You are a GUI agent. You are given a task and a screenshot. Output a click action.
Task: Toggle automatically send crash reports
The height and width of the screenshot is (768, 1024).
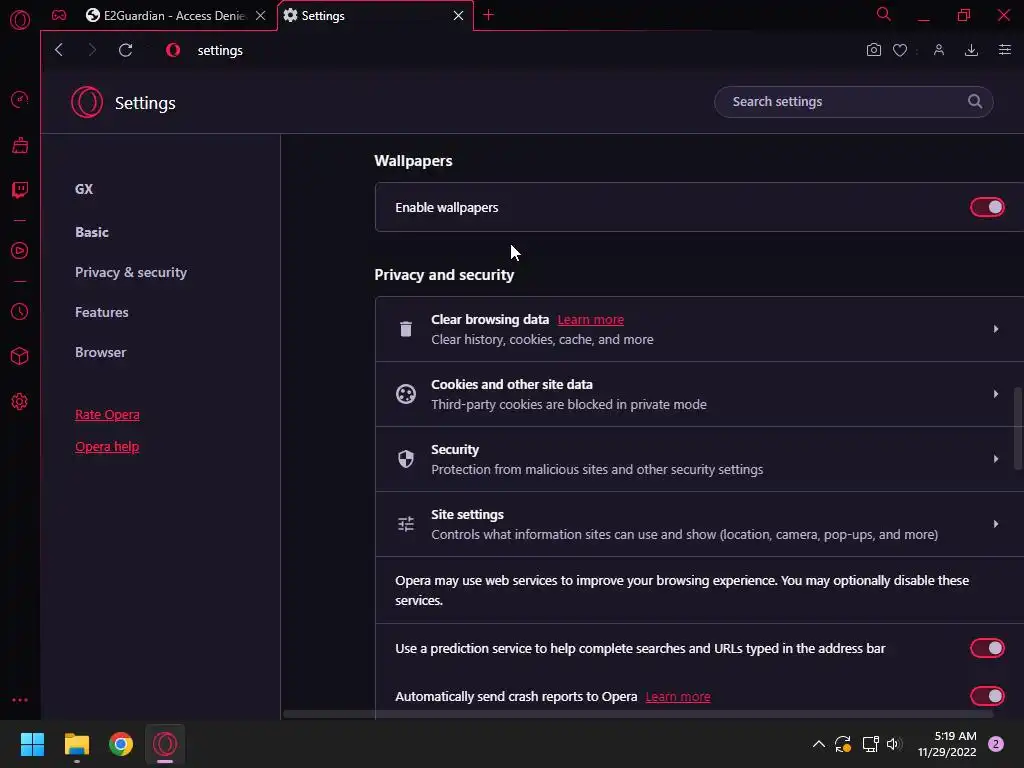point(987,696)
